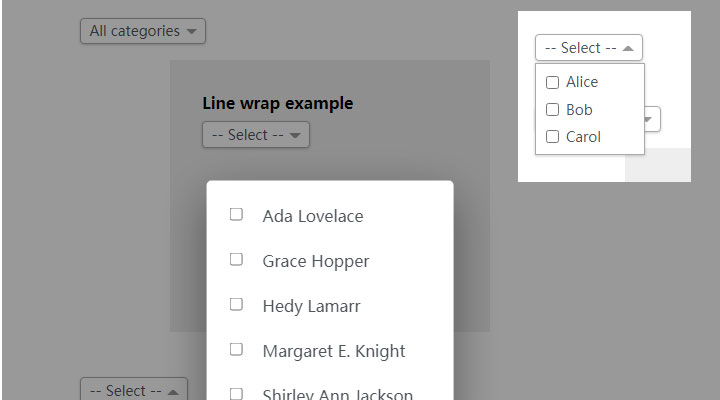Collapse the top-right Select dropdown
The height and width of the screenshot is (400, 720).
(x=589, y=48)
